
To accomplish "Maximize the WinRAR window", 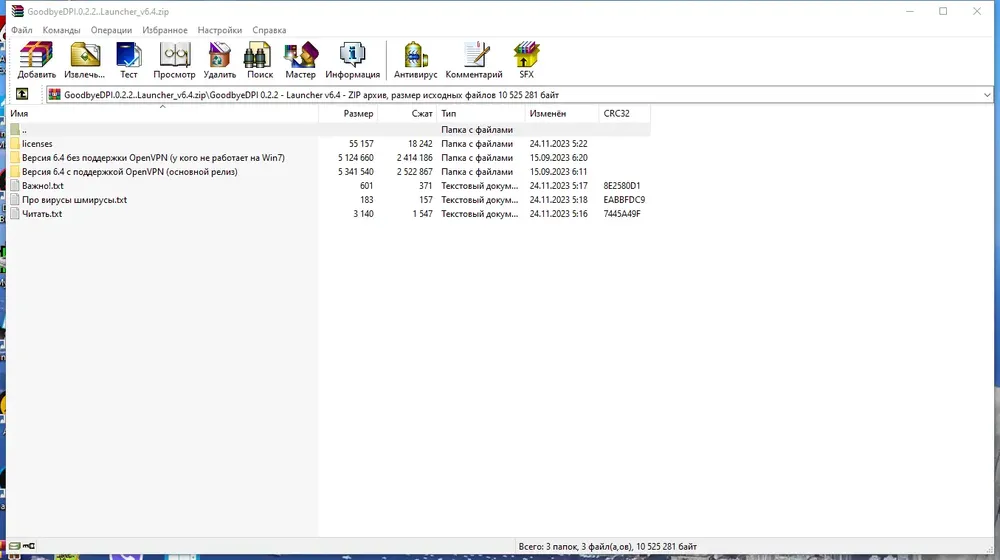I will (943, 11).
